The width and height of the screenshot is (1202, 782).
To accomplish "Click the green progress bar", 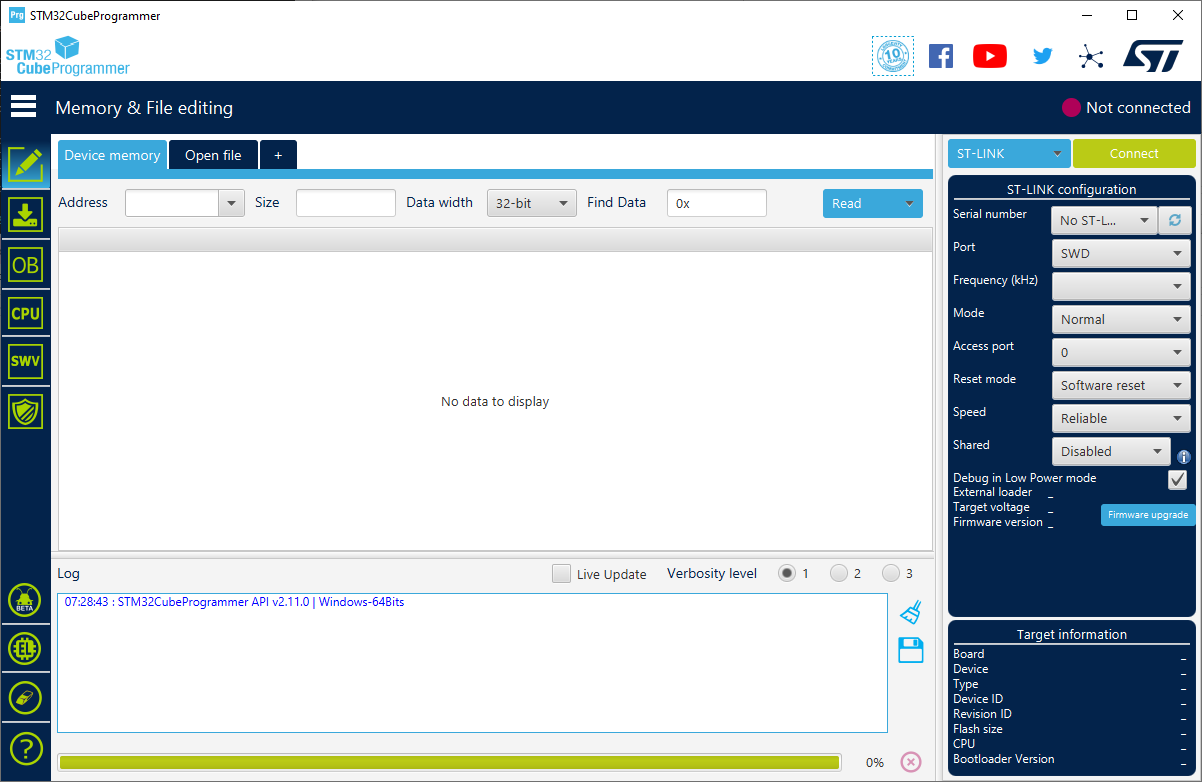I will 449,762.
